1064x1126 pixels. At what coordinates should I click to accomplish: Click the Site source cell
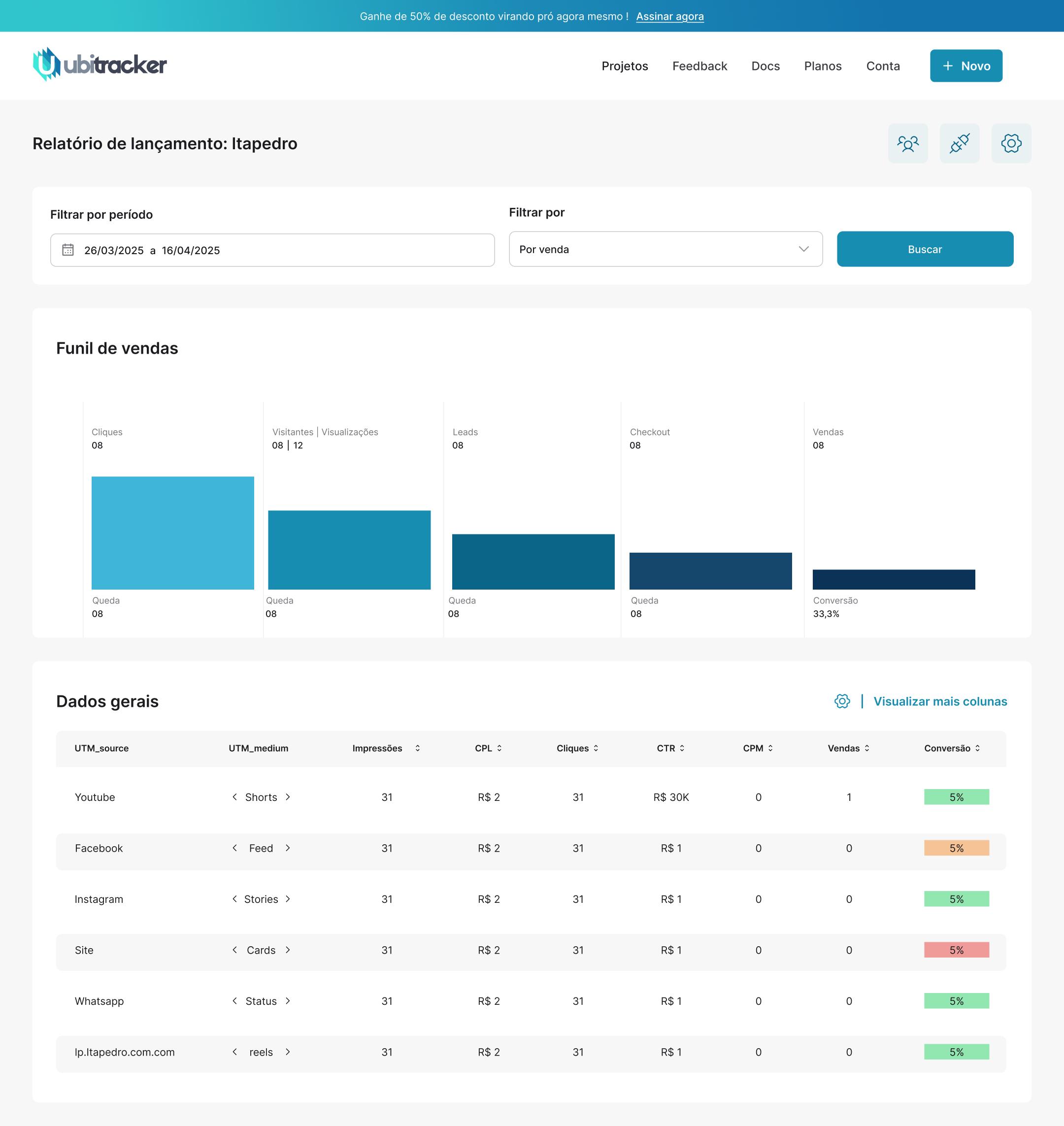coord(84,950)
